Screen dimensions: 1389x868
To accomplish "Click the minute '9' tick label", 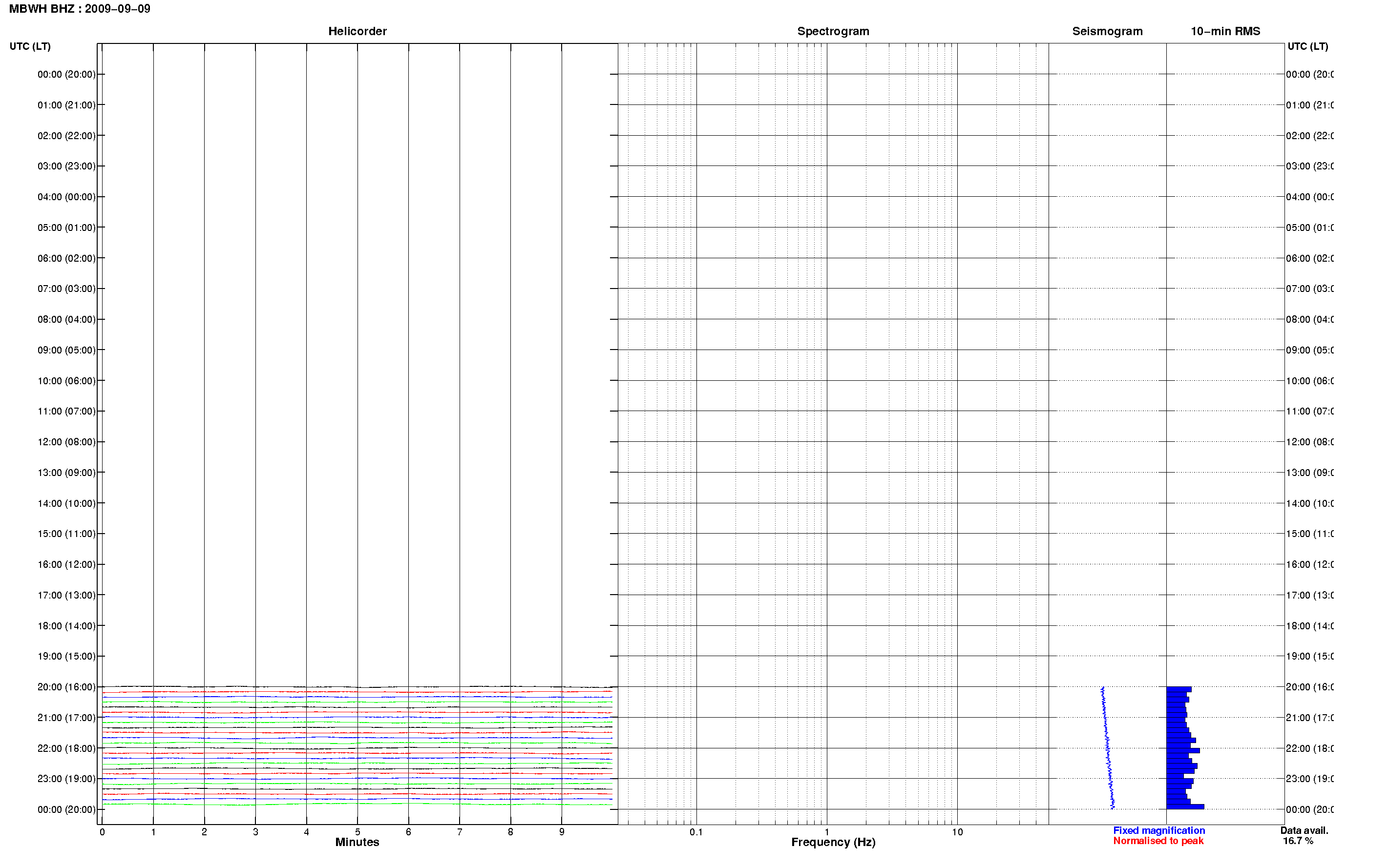I will (x=562, y=832).
